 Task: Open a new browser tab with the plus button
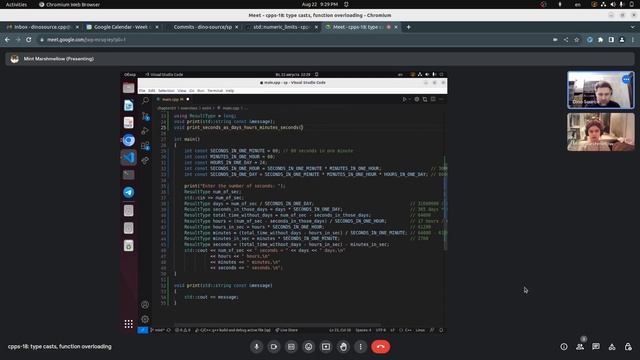click(408, 27)
